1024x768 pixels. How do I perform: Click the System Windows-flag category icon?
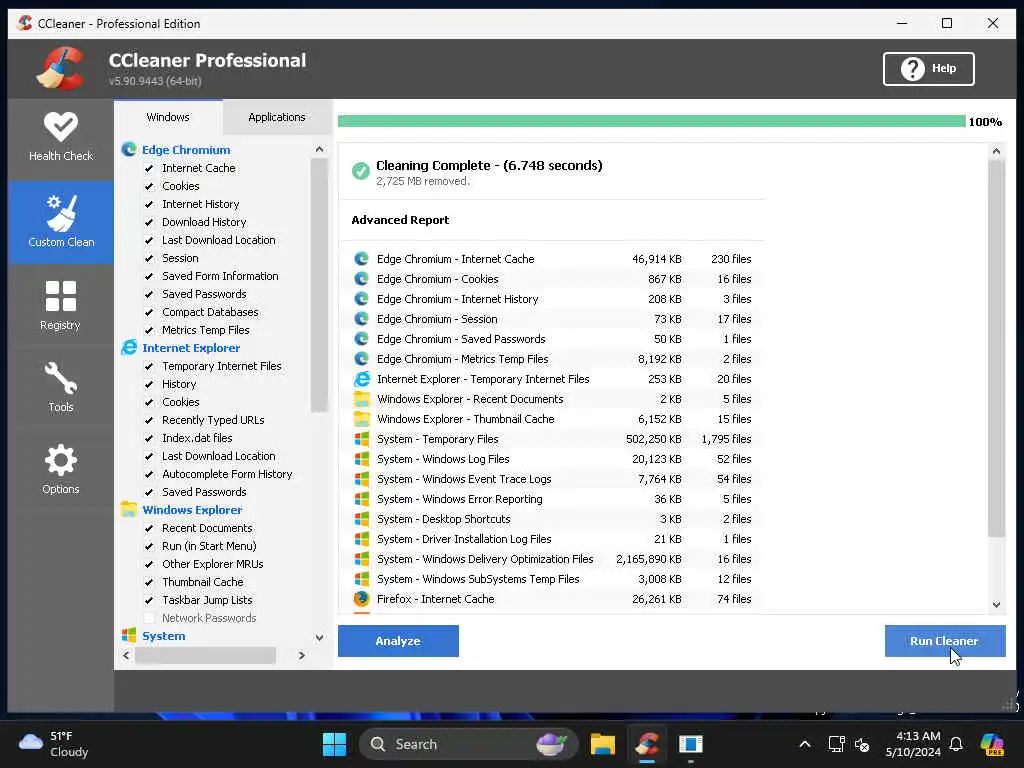(x=129, y=636)
